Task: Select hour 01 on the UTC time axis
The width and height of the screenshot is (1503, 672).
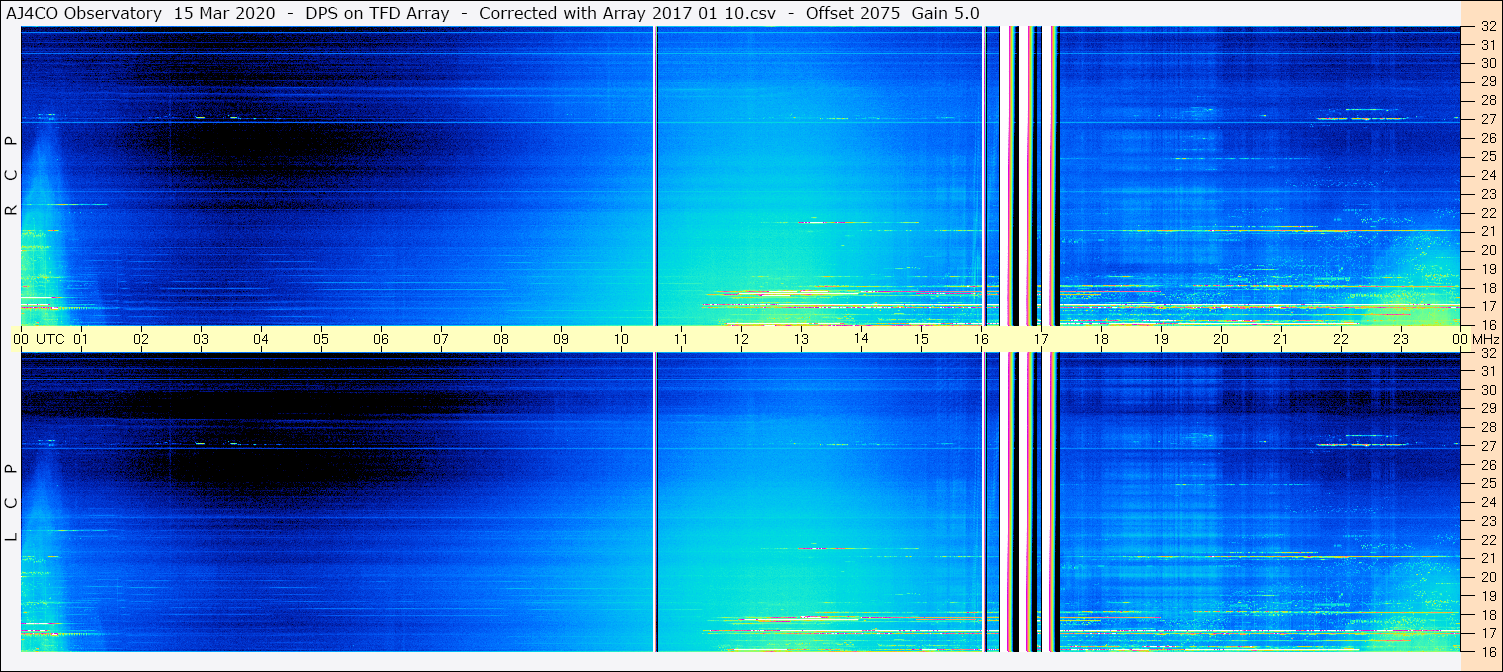Action: pos(81,339)
